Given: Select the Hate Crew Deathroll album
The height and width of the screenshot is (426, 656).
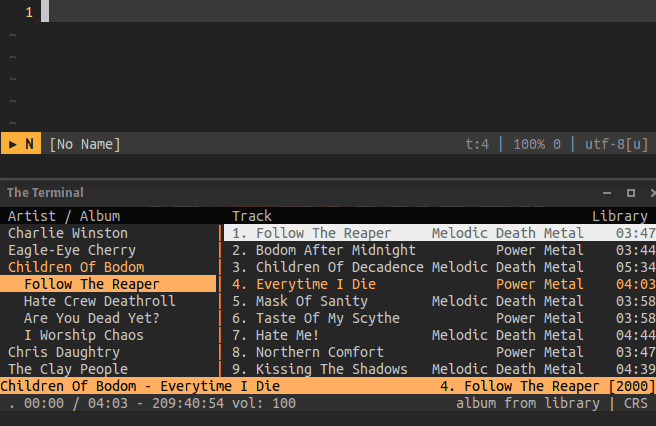Looking at the screenshot, I should tap(100, 301).
